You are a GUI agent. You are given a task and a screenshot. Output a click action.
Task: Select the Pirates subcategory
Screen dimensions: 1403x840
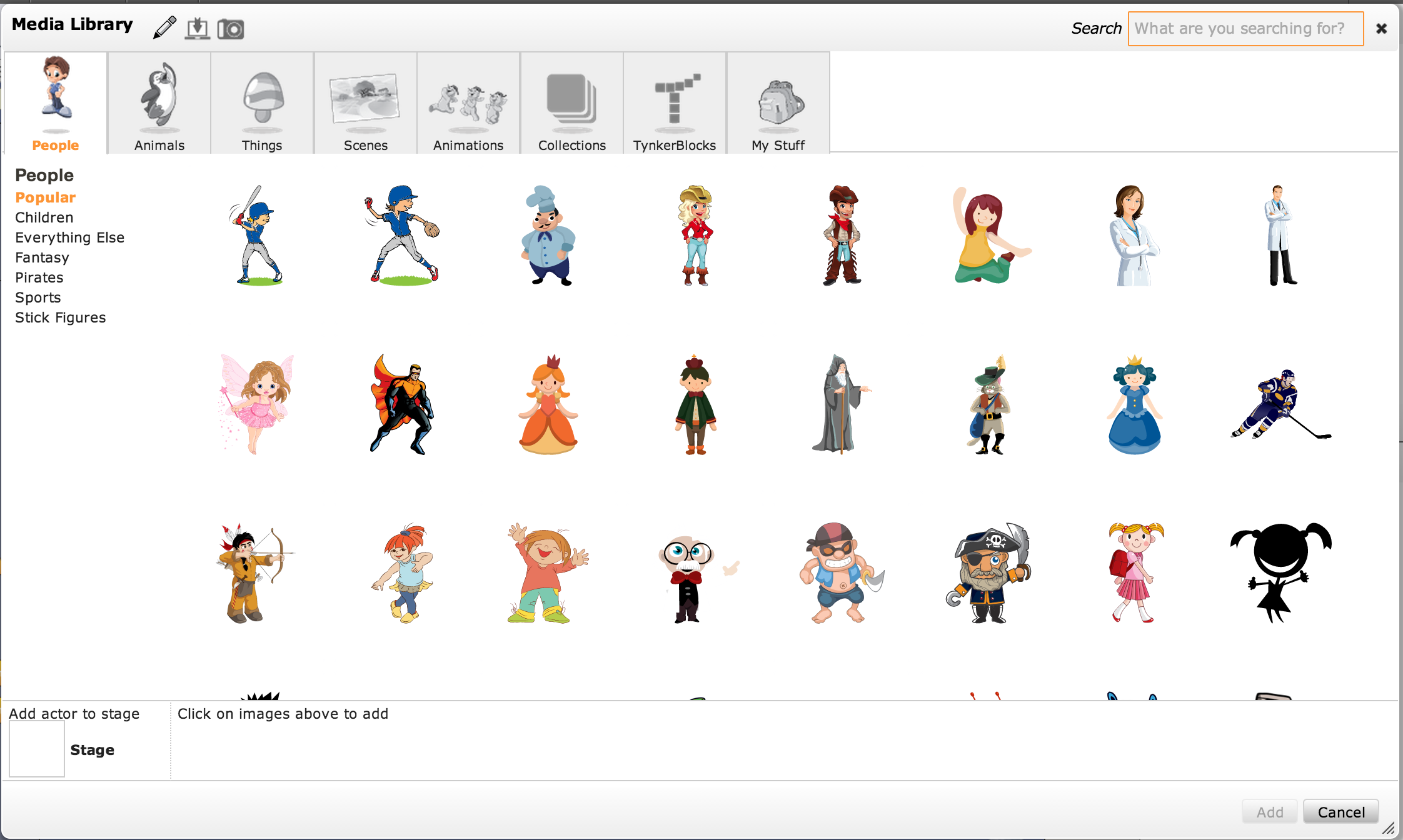[x=39, y=277]
